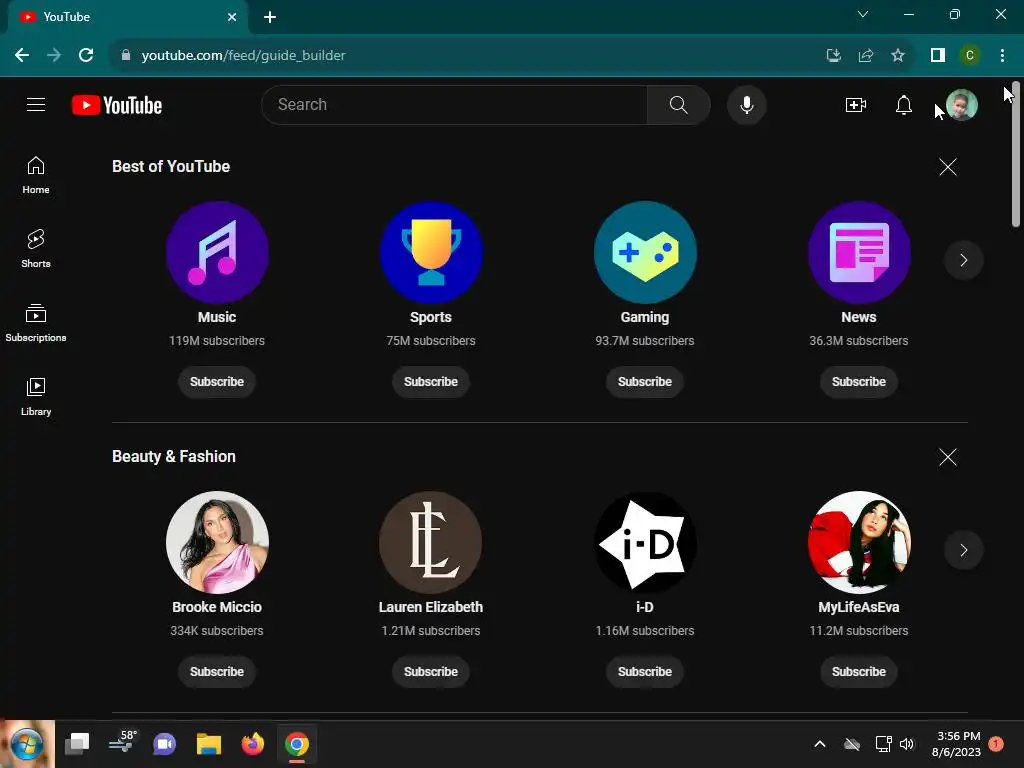Open the hamburger guide menu

point(36,104)
